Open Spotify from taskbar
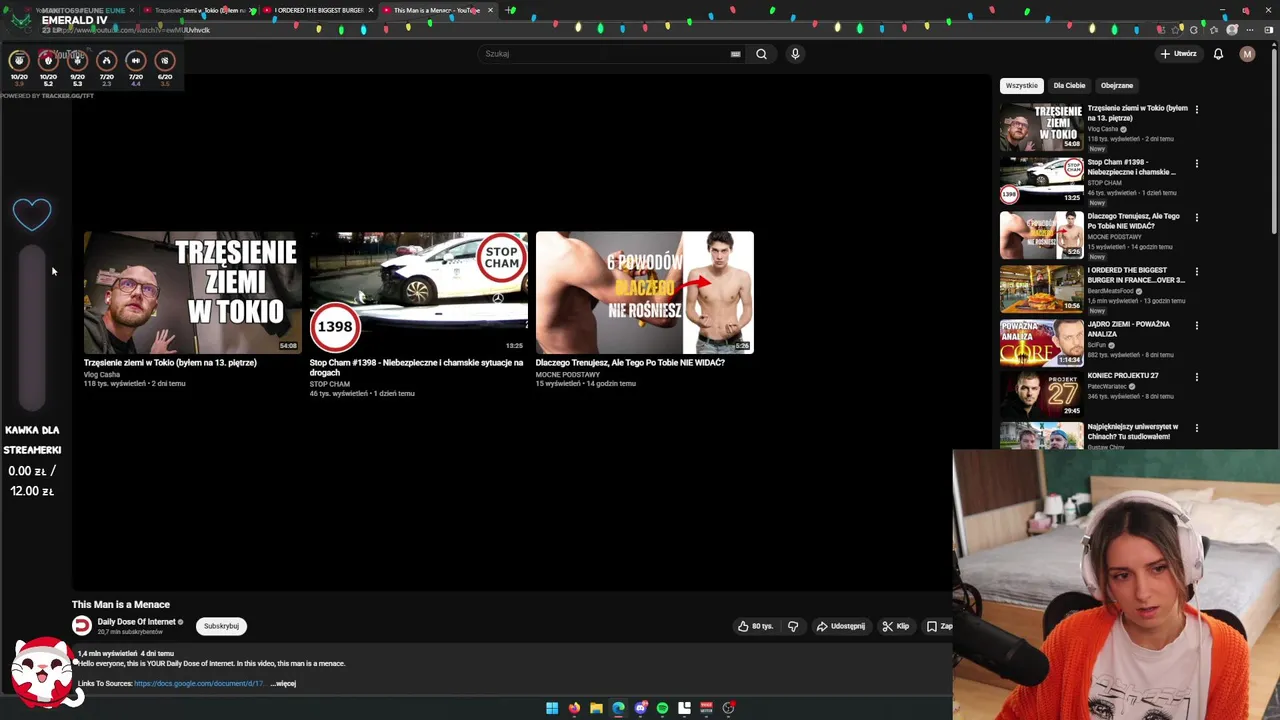 tap(662, 708)
